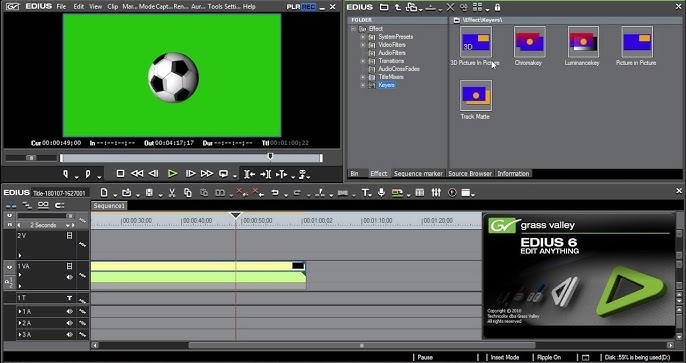Expand the Transitions folder in effect tree
Image resolution: width=686 pixels, height=363 pixels.
(363, 61)
